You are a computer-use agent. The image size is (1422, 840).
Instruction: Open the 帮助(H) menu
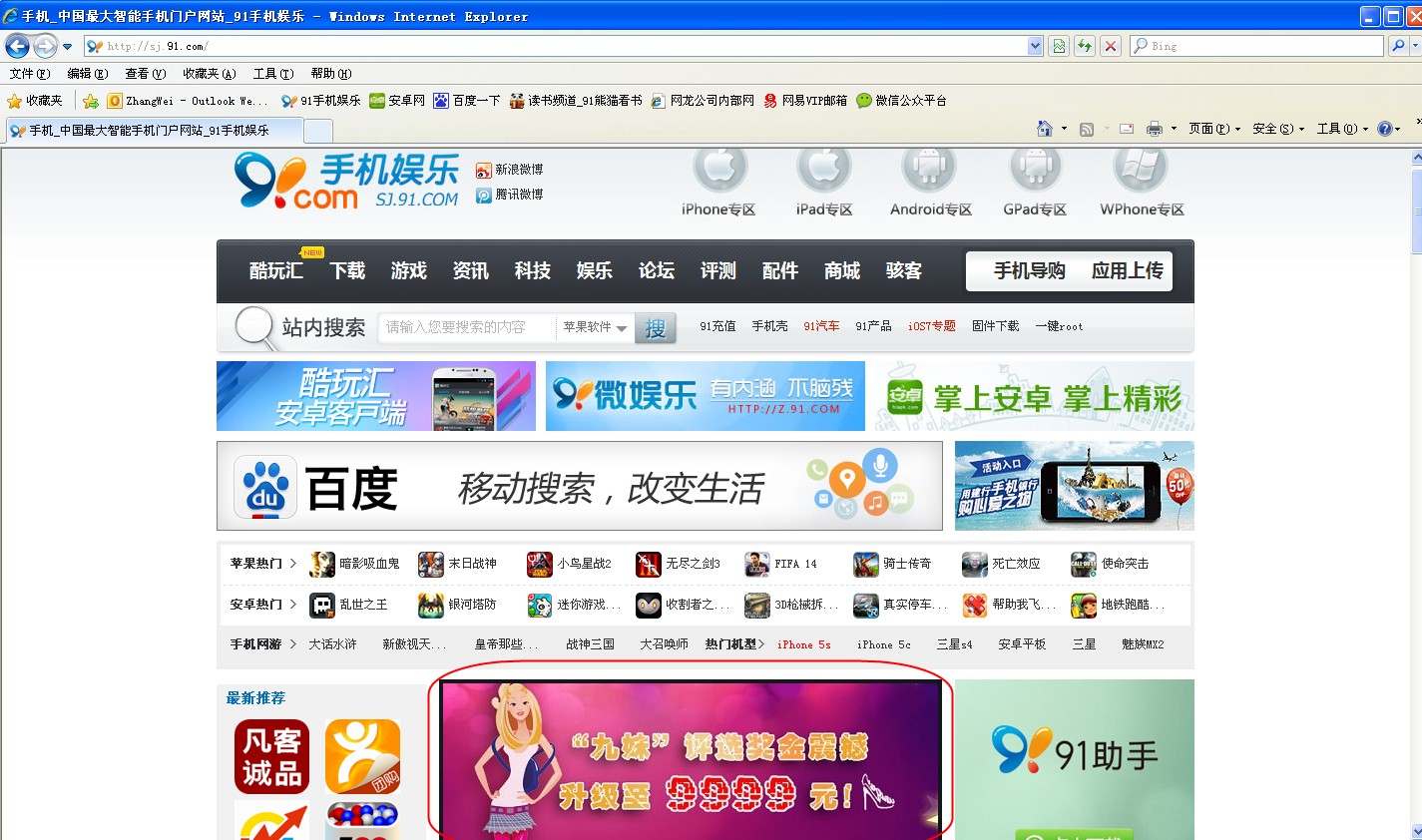tap(331, 74)
